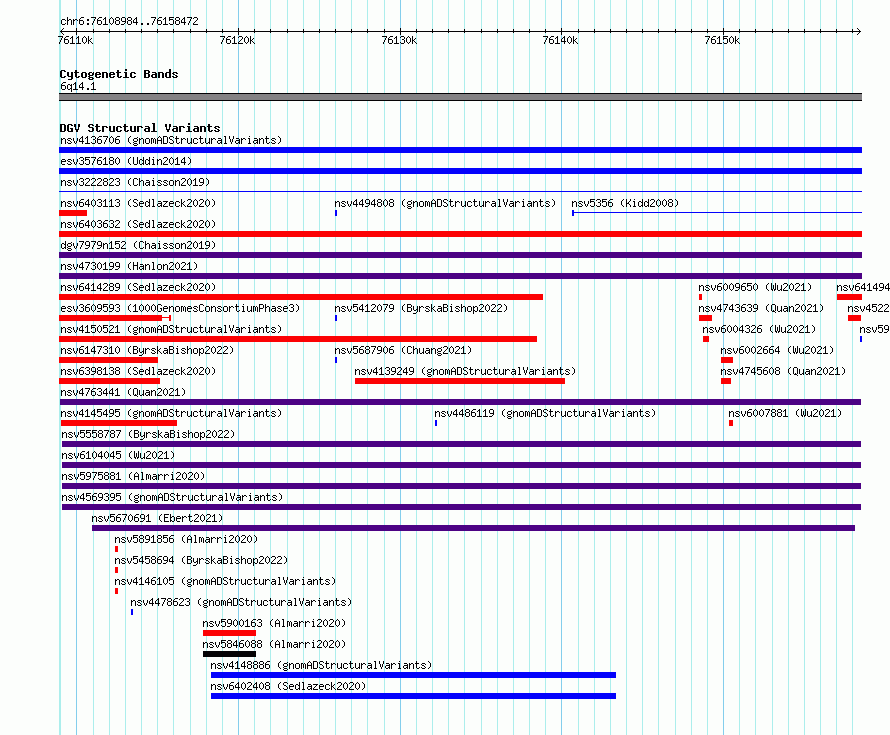
Task: Open nsv5975881 (Almarri2020) label
Action: tap(133, 476)
